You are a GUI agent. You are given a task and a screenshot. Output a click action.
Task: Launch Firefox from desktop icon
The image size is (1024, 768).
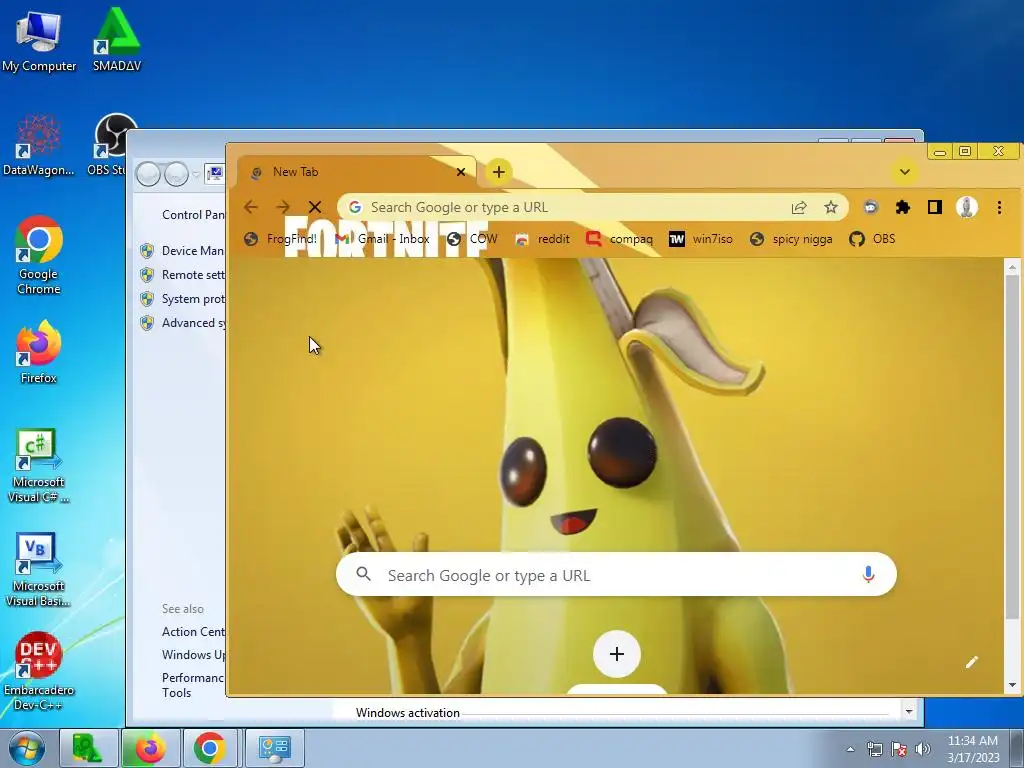coord(39,351)
